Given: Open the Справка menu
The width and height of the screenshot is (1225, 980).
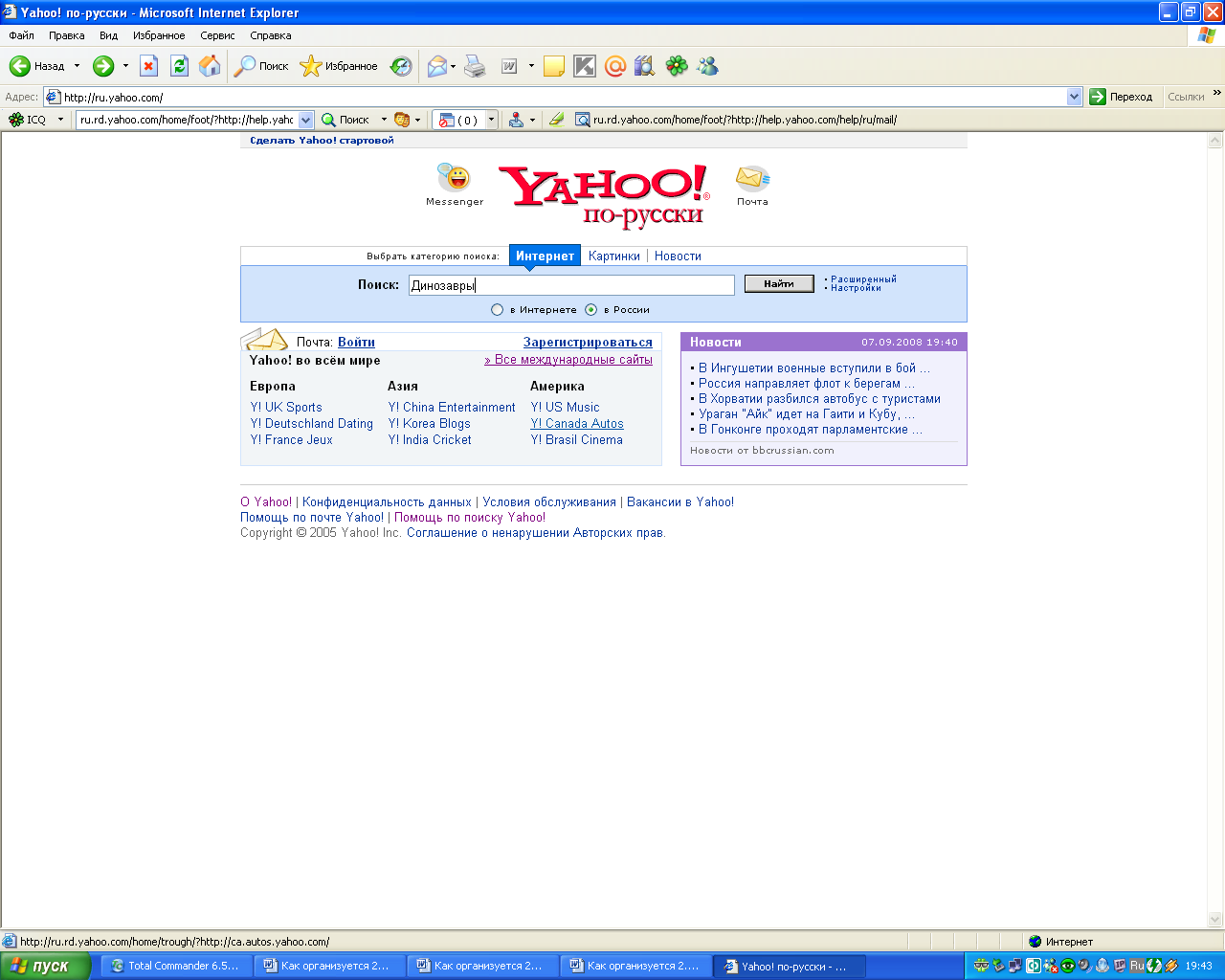Looking at the screenshot, I should click(x=271, y=35).
